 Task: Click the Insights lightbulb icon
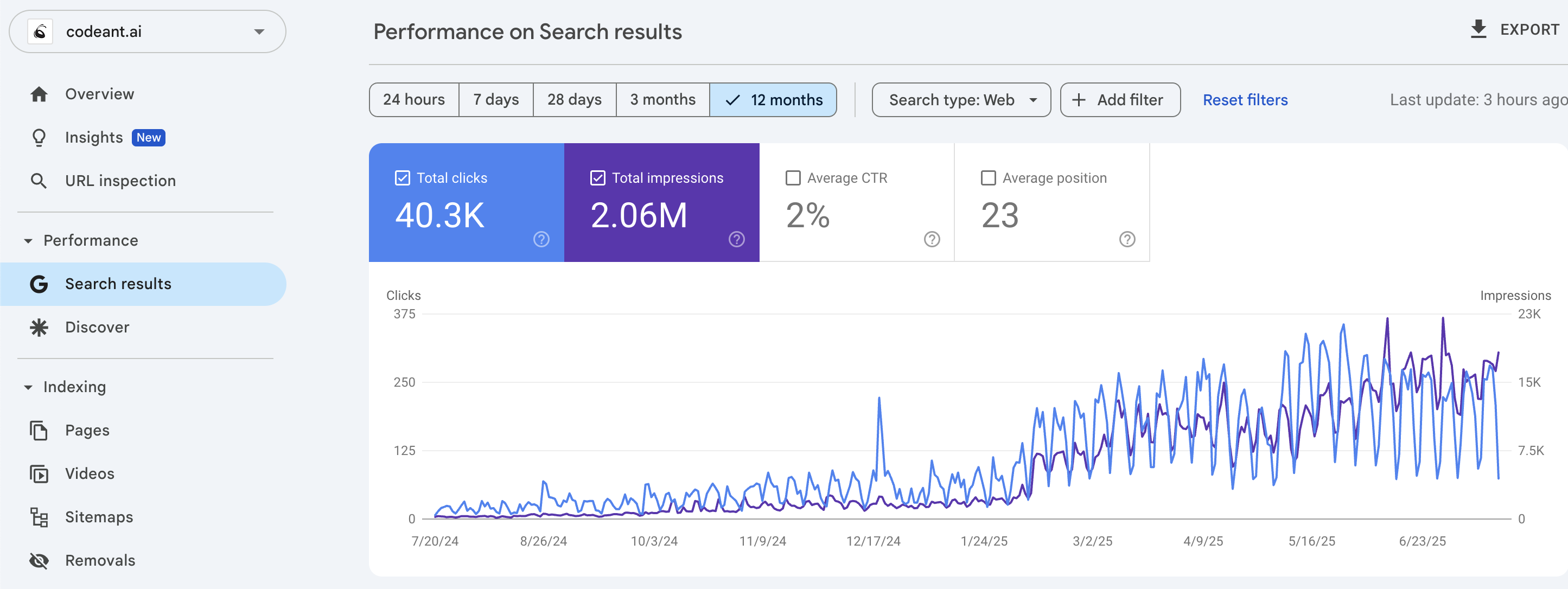point(39,138)
